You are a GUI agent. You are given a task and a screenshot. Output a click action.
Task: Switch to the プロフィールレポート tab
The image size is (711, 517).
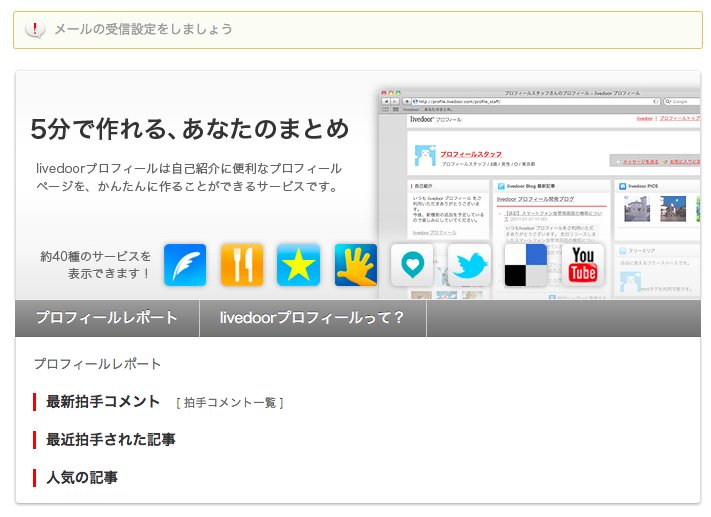click(x=107, y=318)
